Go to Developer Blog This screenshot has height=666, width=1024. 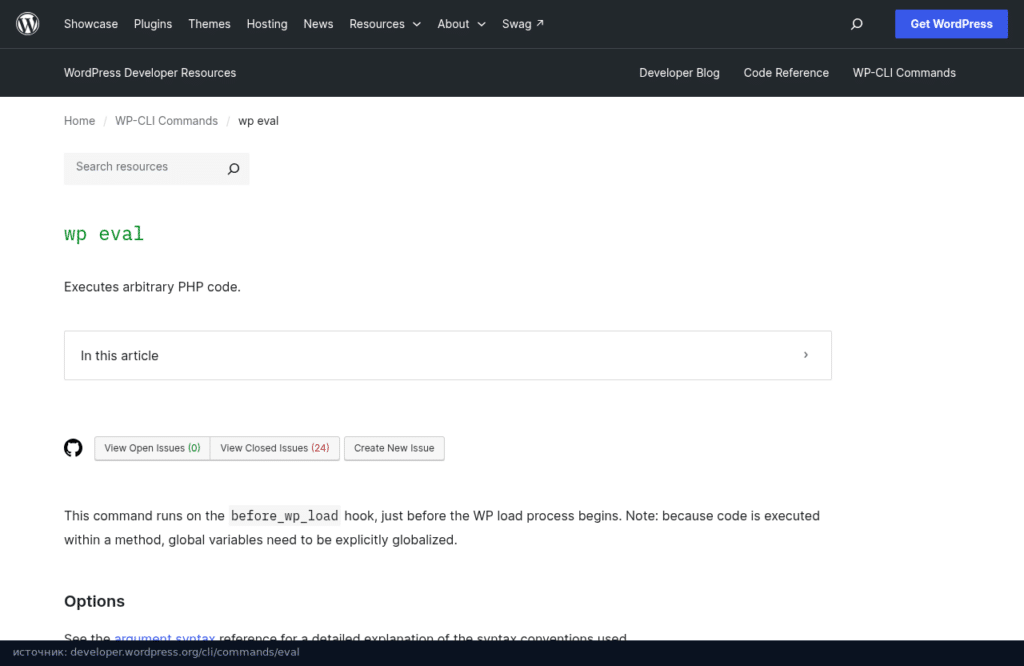tap(679, 73)
